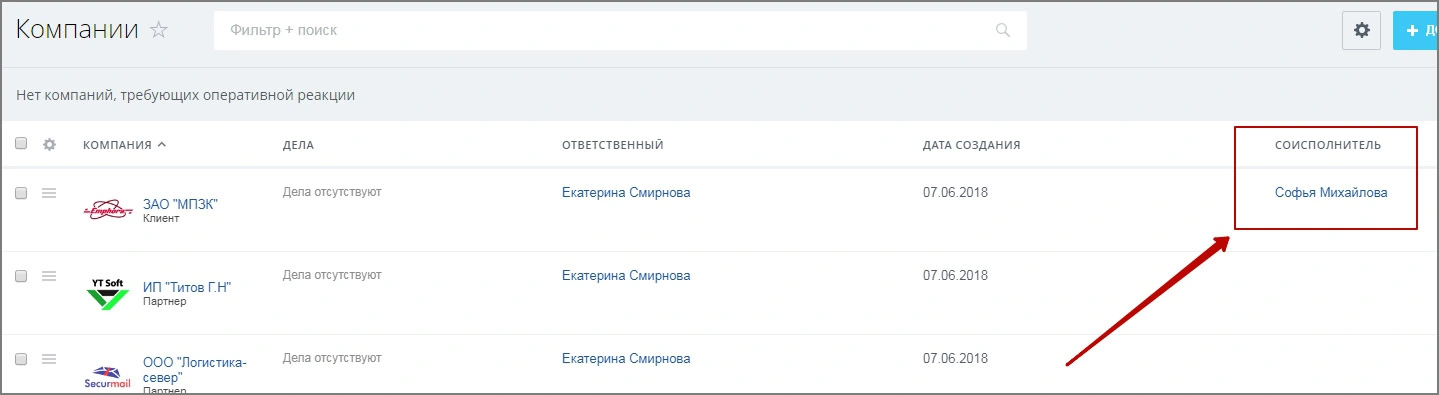Click the Дела column header
The image size is (1439, 395).
298,145
